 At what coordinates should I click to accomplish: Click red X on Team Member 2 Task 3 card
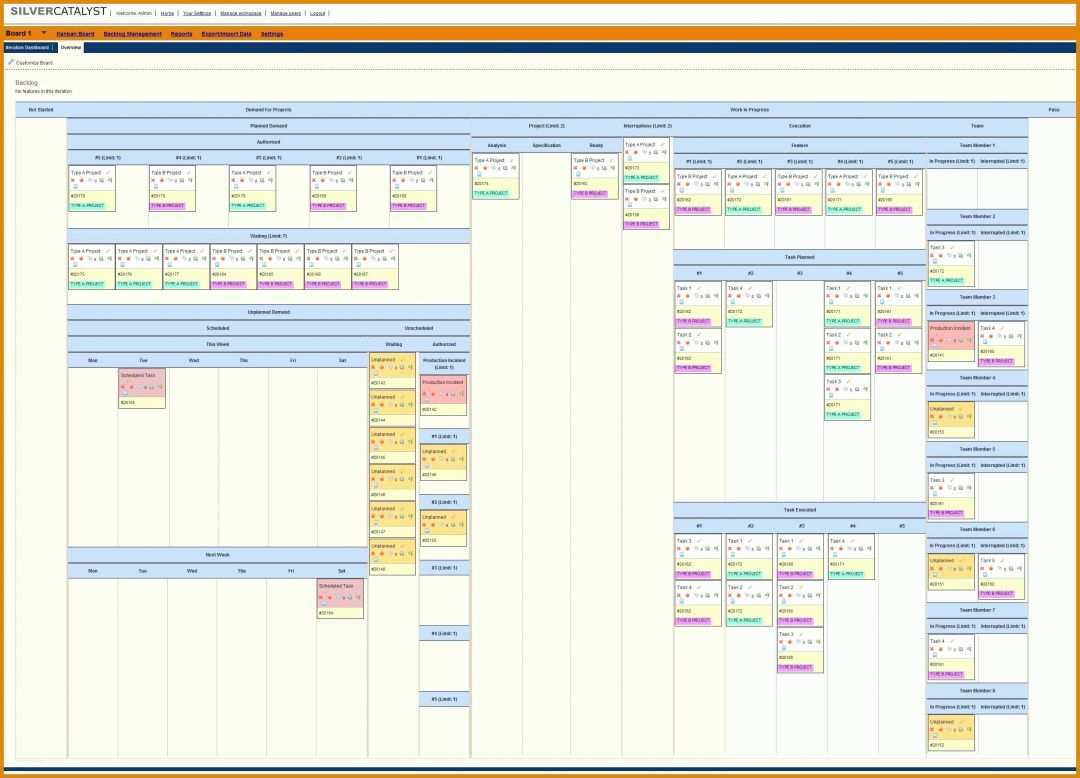(x=933, y=255)
